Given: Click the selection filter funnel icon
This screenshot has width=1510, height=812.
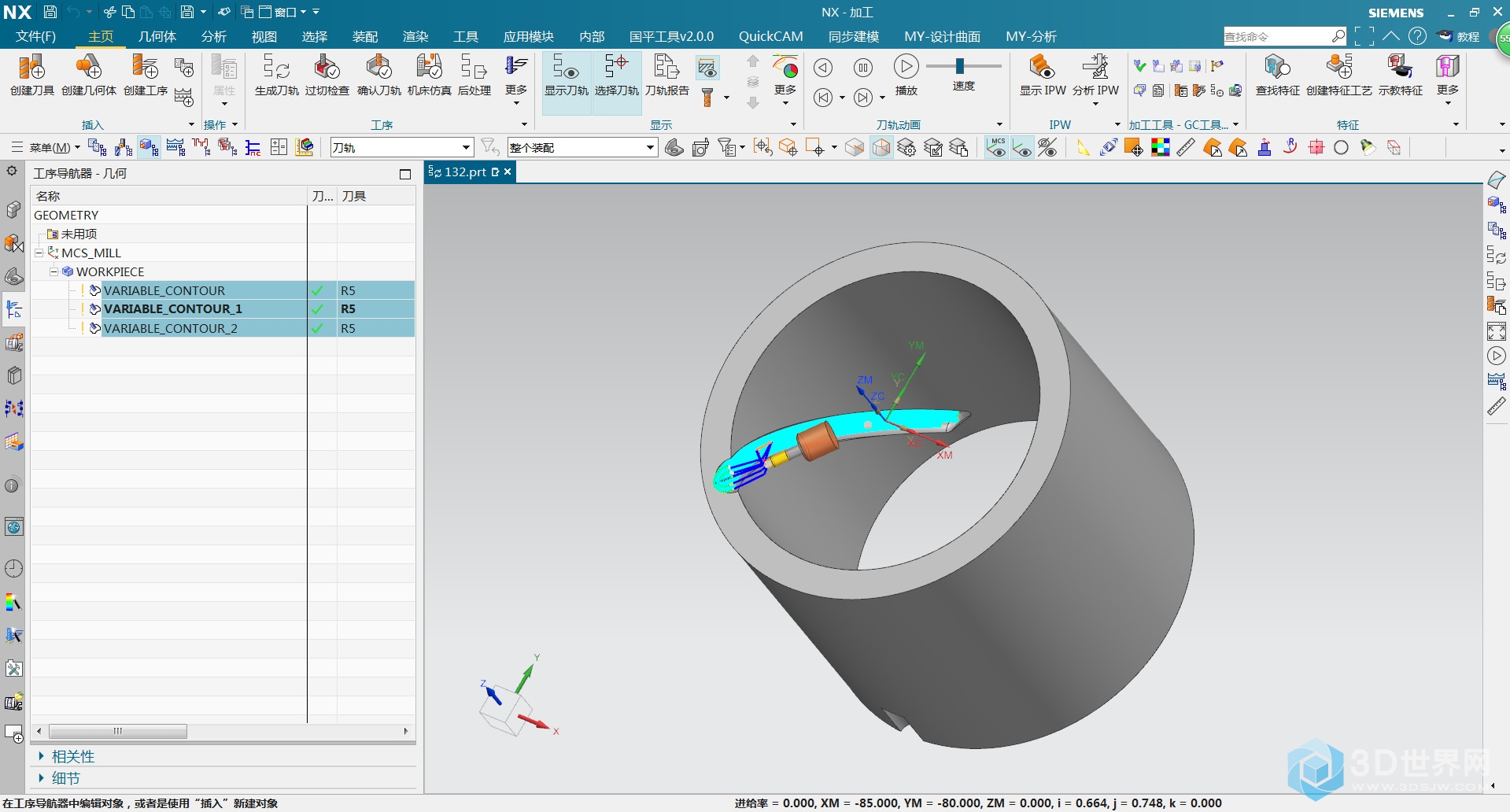Looking at the screenshot, I should point(489,147).
